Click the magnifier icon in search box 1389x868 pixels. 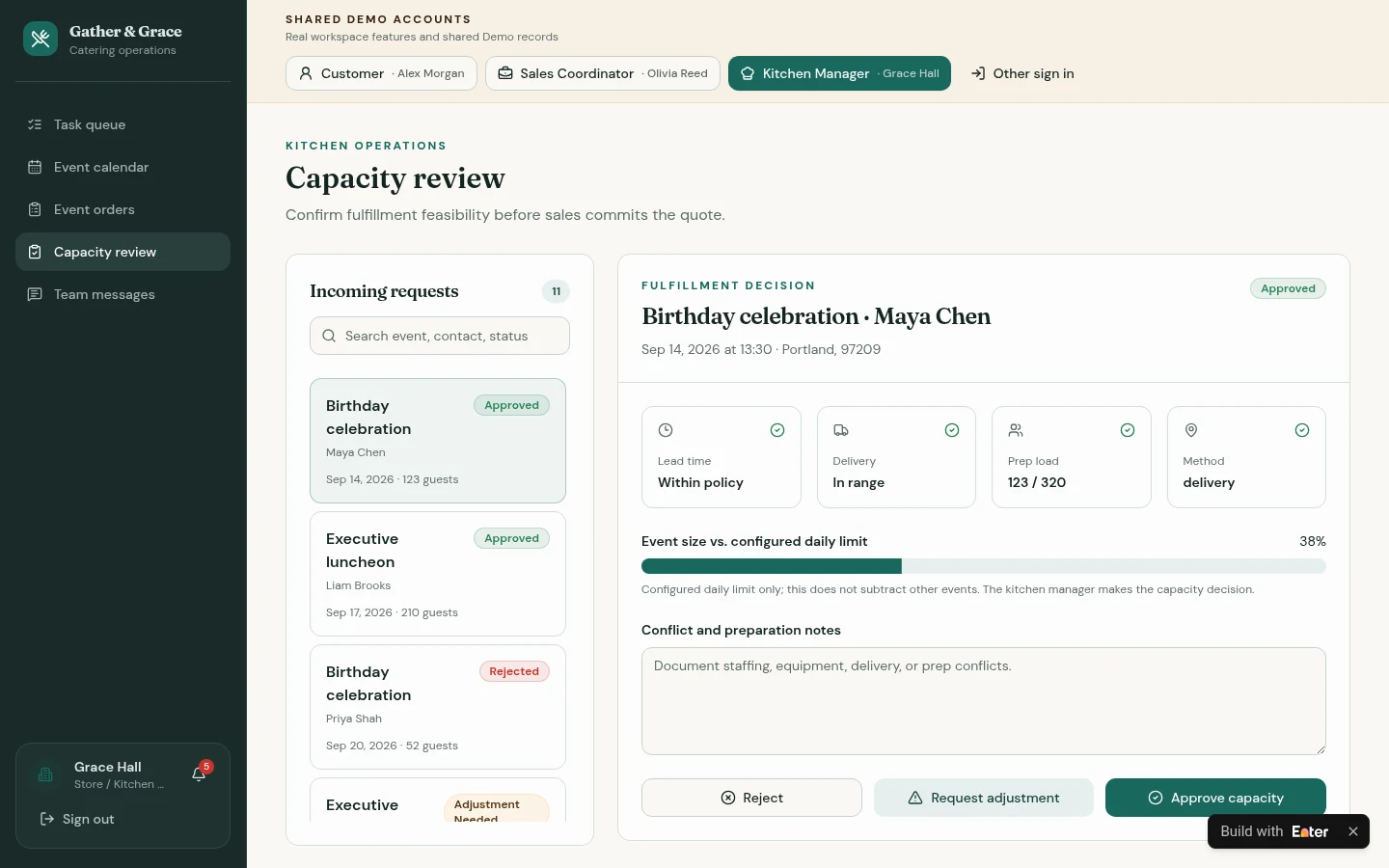pyautogui.click(x=329, y=336)
